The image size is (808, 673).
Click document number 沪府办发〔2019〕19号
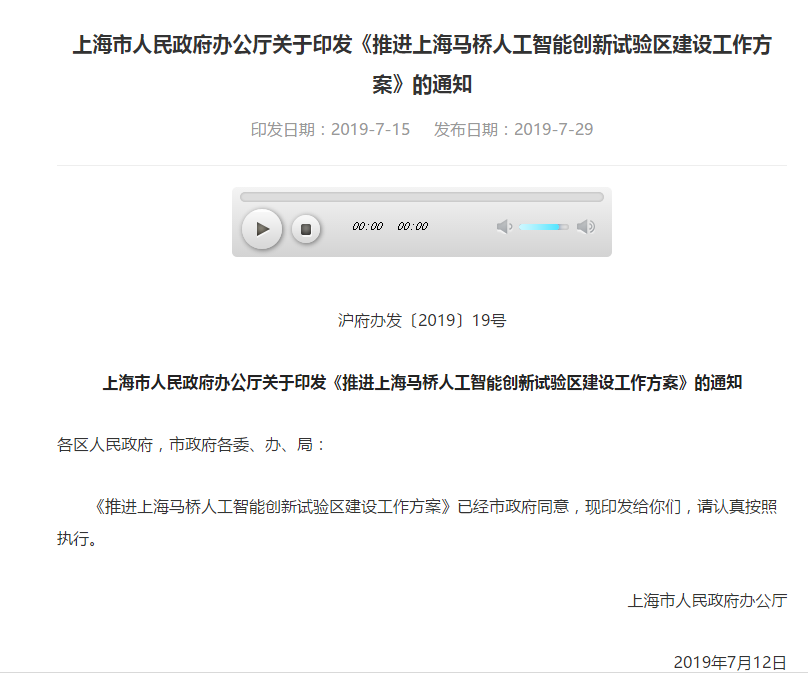click(421, 321)
